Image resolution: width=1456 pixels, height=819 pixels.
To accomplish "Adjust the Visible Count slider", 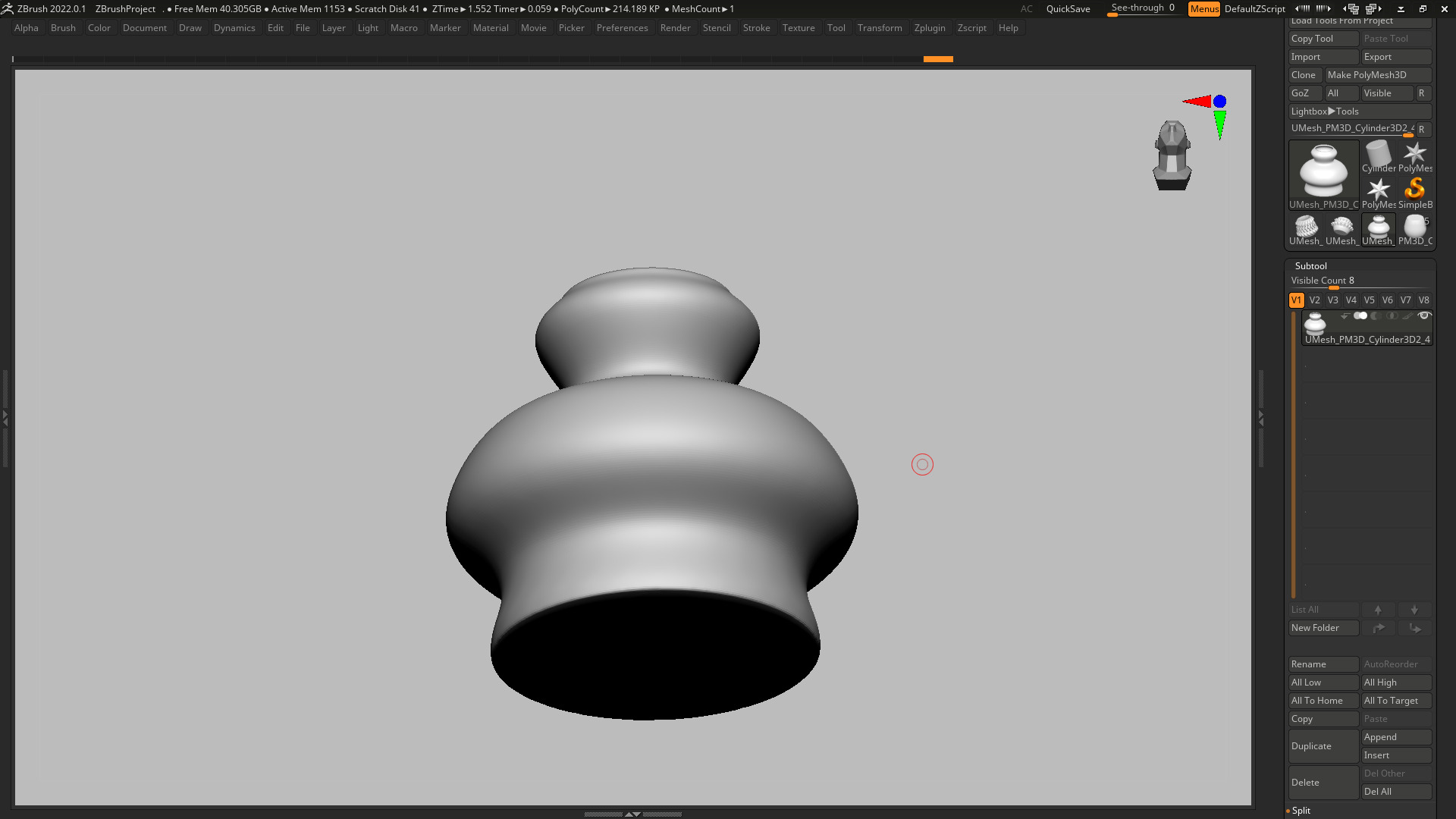I will coord(1360,281).
